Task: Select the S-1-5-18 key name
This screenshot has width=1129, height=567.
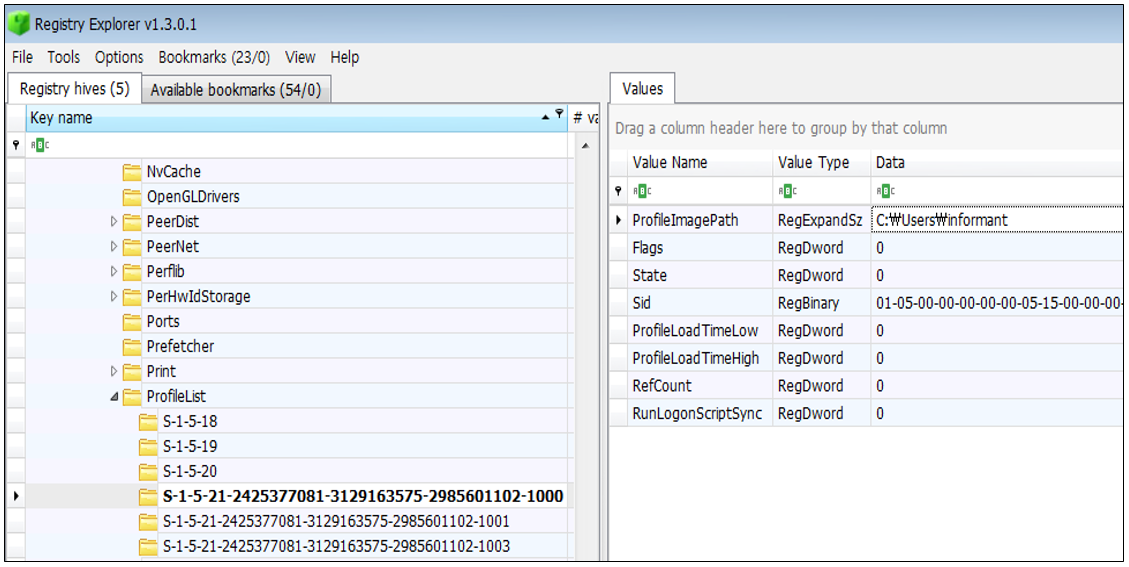Action: click(190, 421)
